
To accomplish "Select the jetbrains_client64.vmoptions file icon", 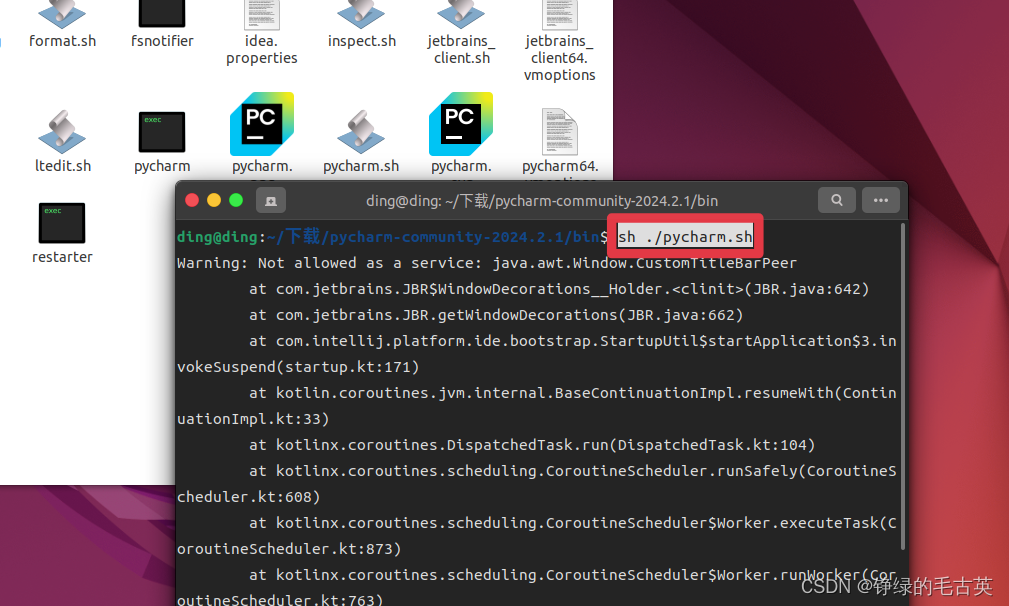I will [x=560, y=15].
